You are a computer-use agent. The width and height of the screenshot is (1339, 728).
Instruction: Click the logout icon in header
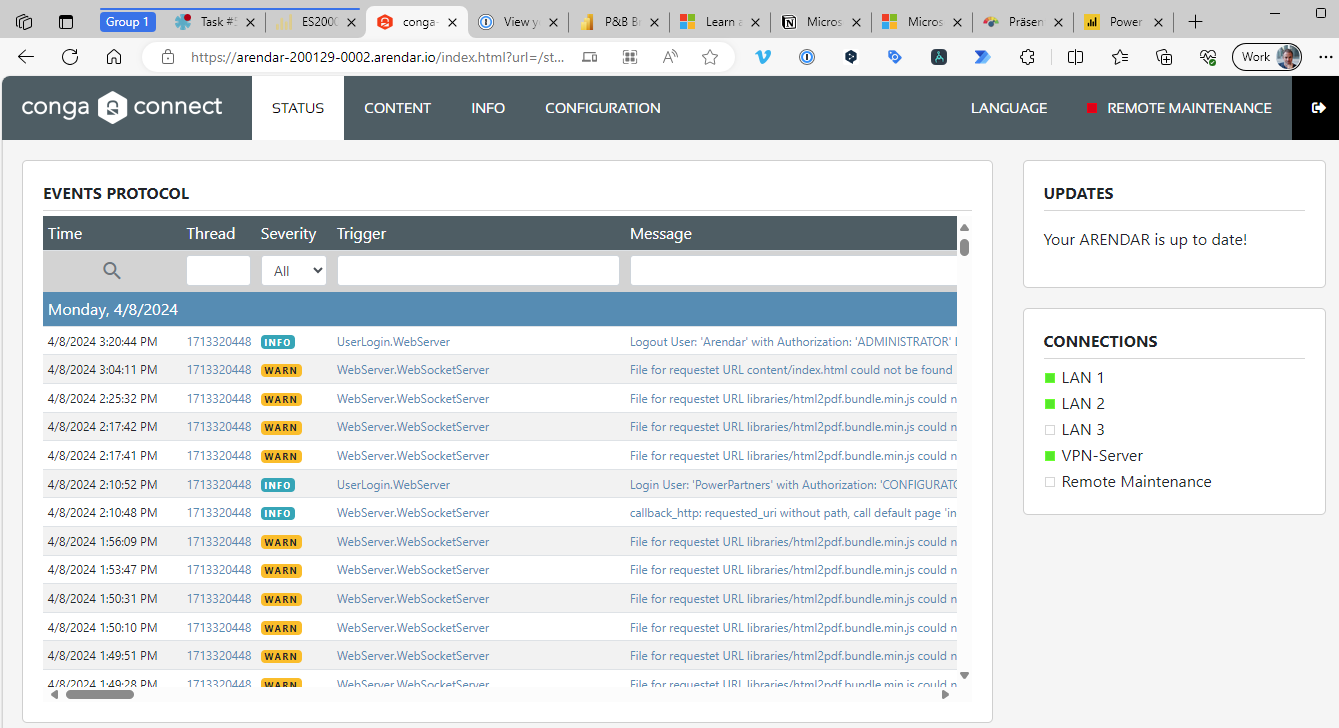click(x=1318, y=108)
